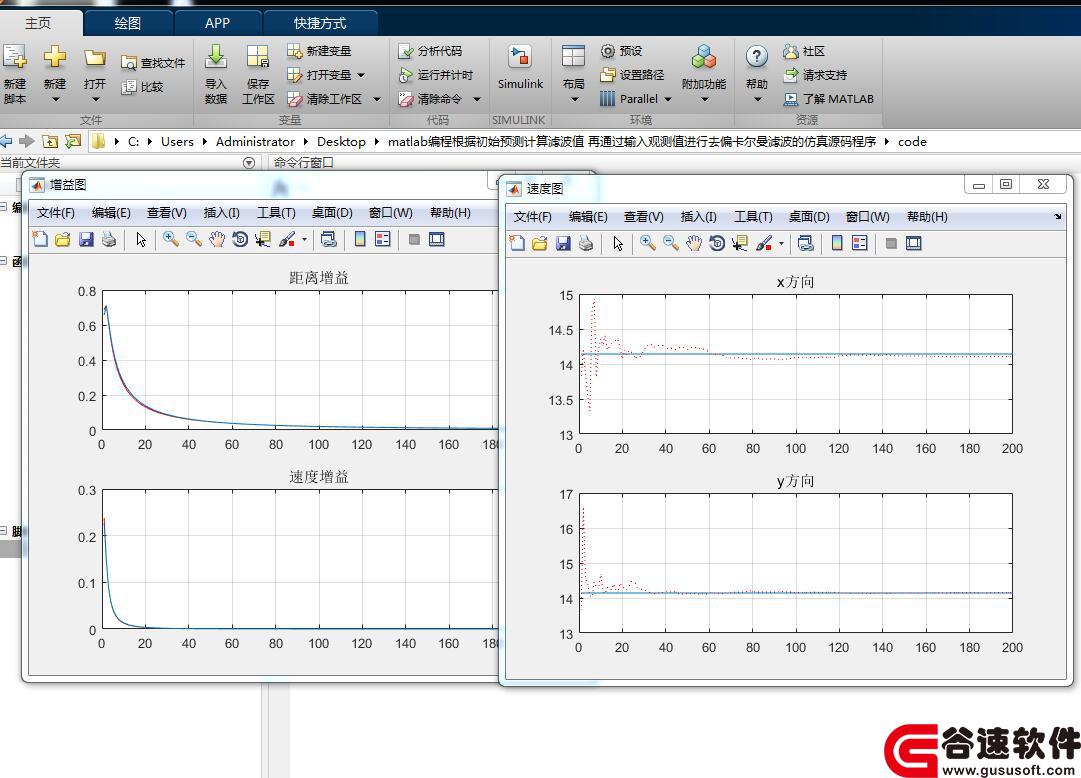This screenshot has width=1081, height=778.
Task: Toggle pan hand tool in 增益图 toolbar
Action: click(216, 239)
